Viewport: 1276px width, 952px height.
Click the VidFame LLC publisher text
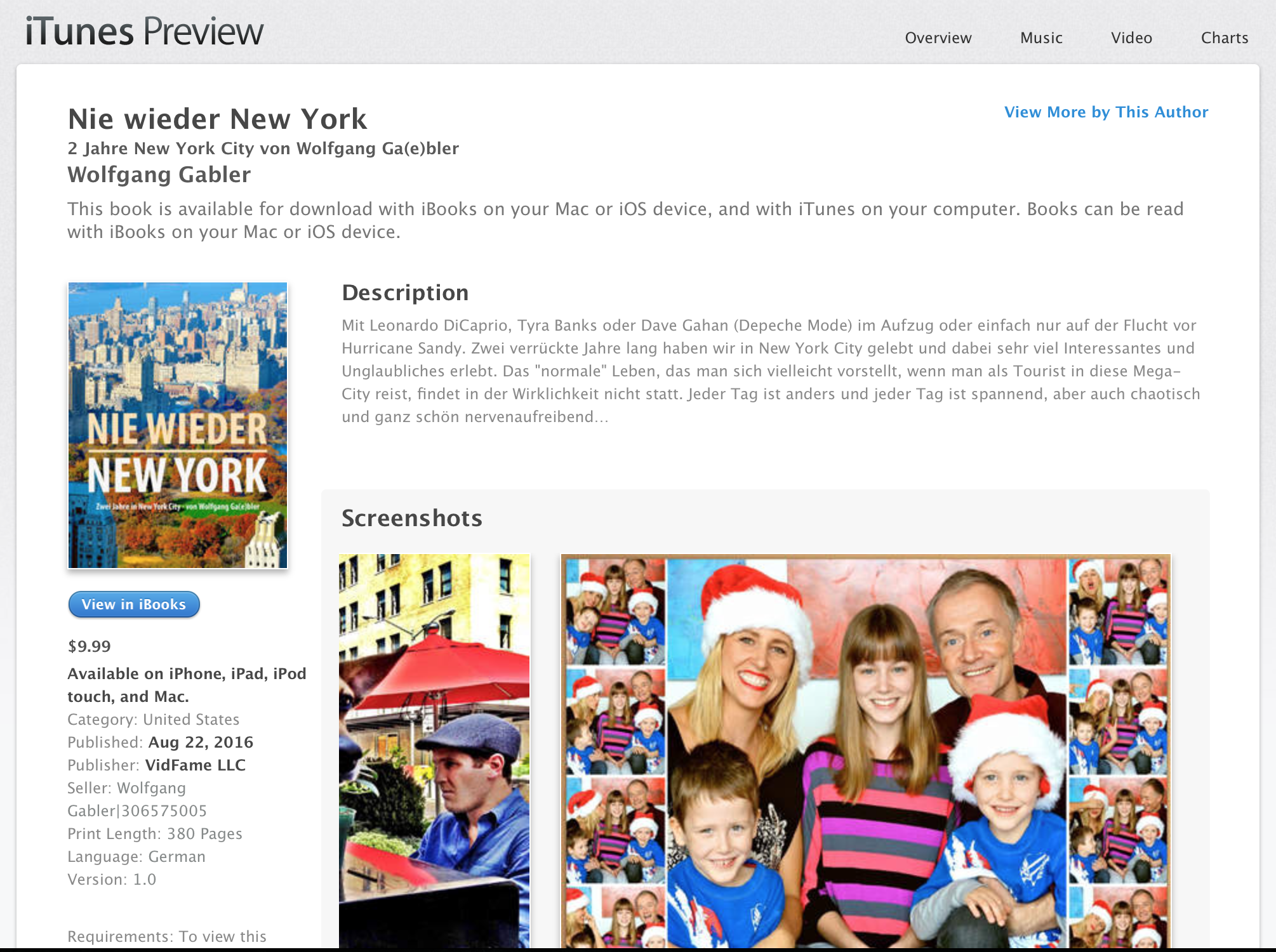click(x=196, y=765)
